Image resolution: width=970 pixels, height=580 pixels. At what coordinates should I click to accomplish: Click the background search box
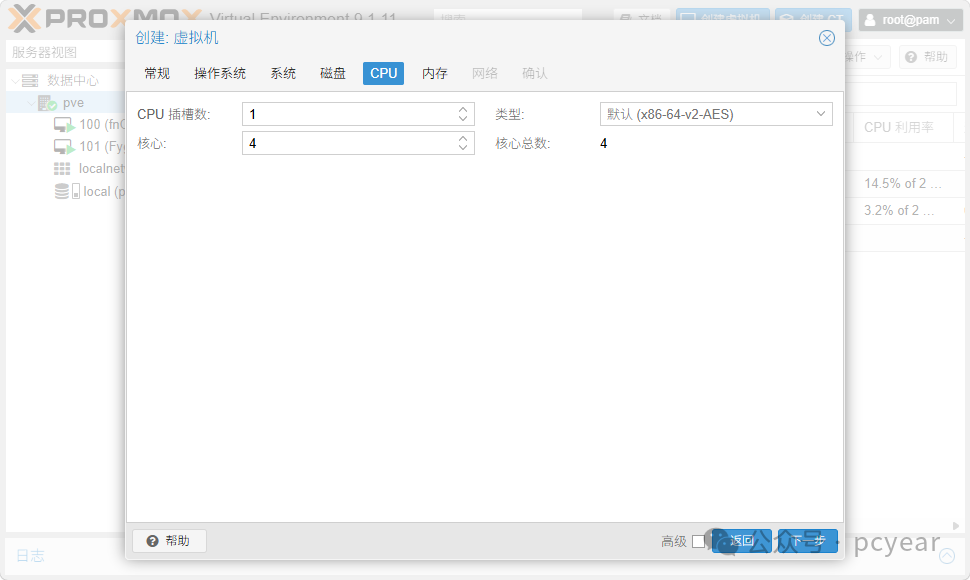[x=507, y=18]
